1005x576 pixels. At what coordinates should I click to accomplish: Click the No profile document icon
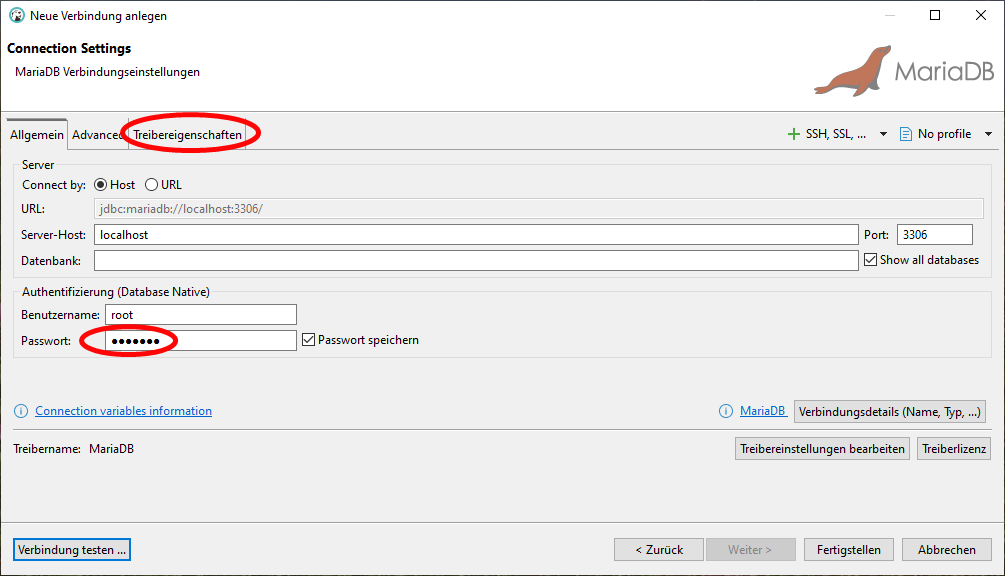(x=906, y=134)
